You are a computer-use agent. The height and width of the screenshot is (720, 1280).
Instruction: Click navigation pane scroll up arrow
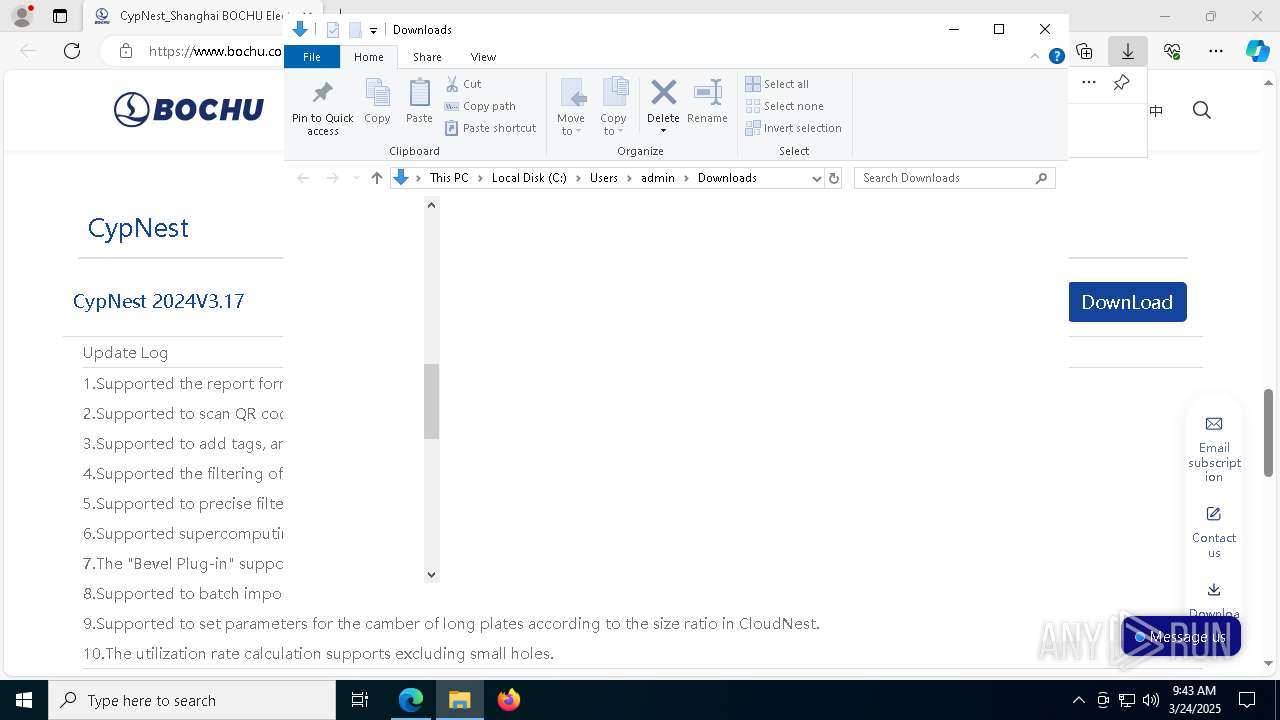(432, 205)
